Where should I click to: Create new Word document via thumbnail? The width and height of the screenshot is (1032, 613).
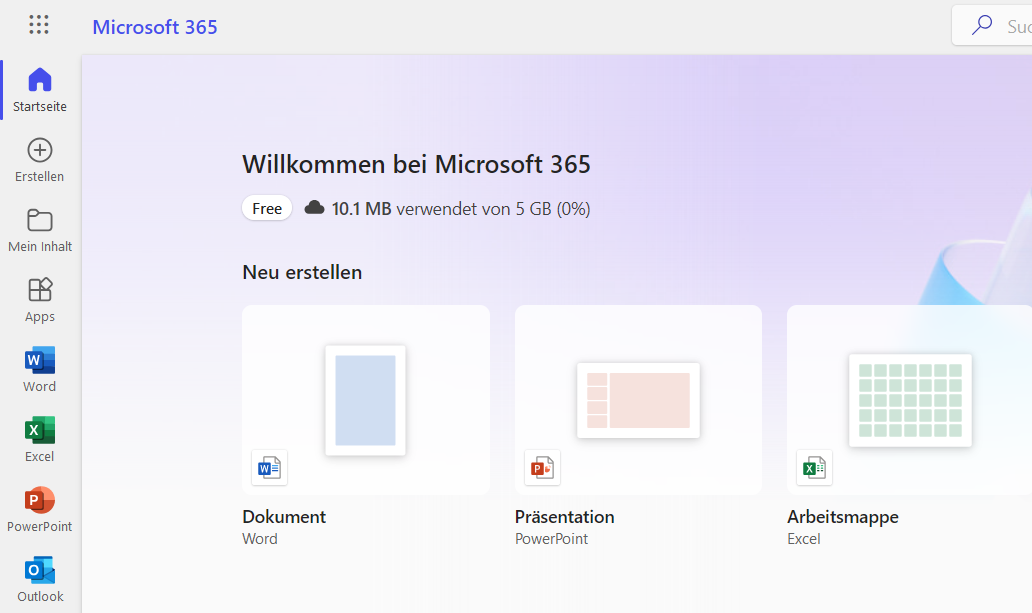point(365,400)
